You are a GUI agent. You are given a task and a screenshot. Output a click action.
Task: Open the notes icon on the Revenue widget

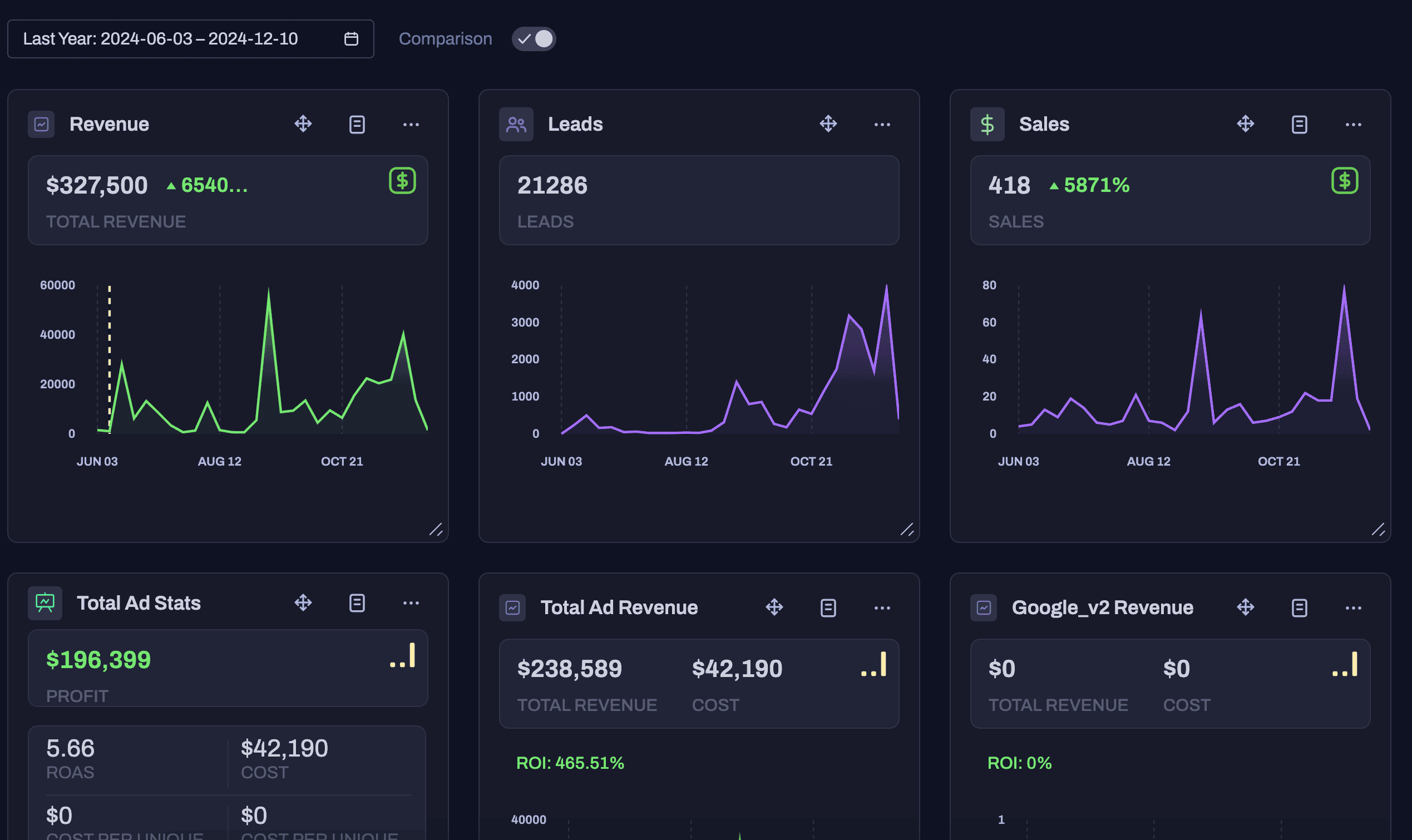click(x=357, y=125)
